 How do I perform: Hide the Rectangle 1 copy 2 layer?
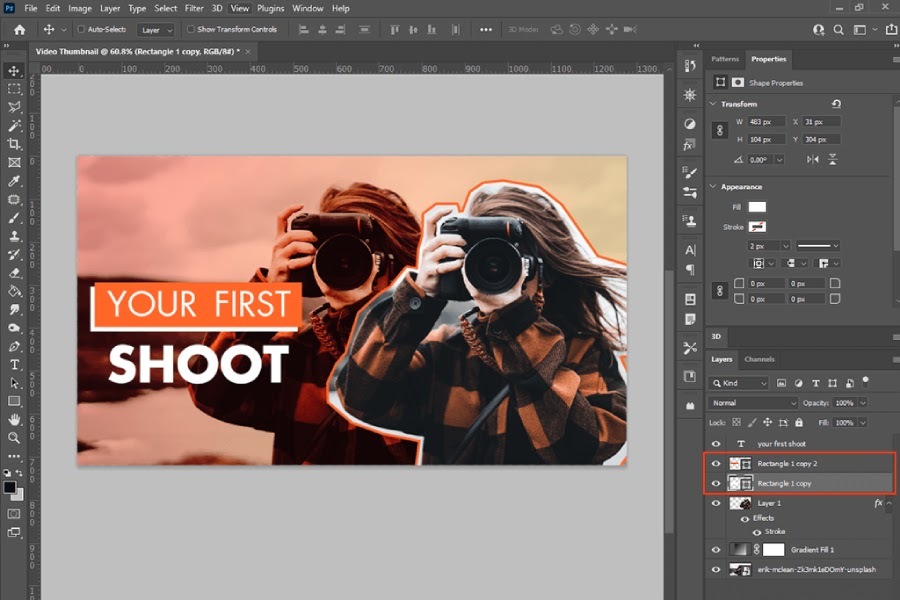coord(716,463)
